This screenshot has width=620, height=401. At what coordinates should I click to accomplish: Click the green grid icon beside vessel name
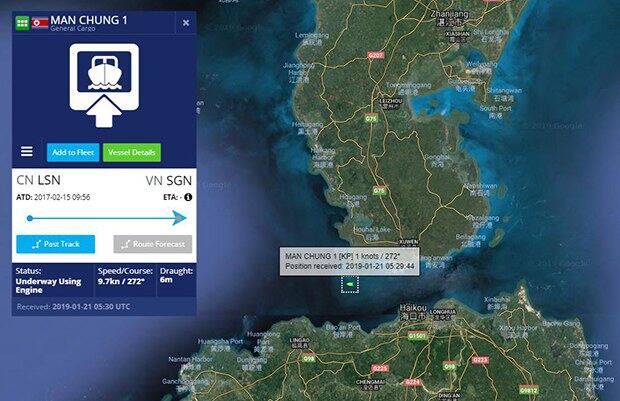[x=22, y=23]
